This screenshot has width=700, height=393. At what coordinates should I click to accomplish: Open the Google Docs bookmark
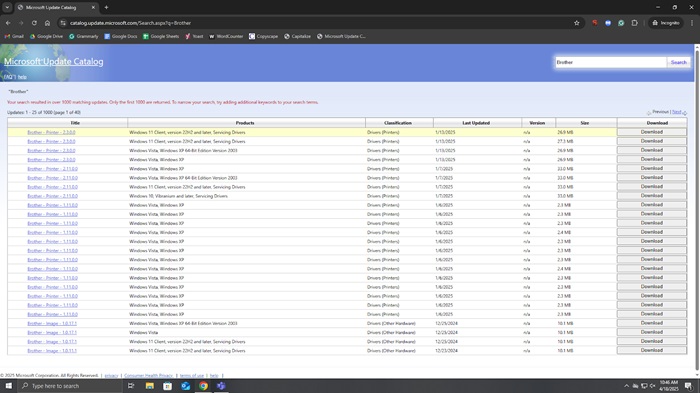point(121,36)
